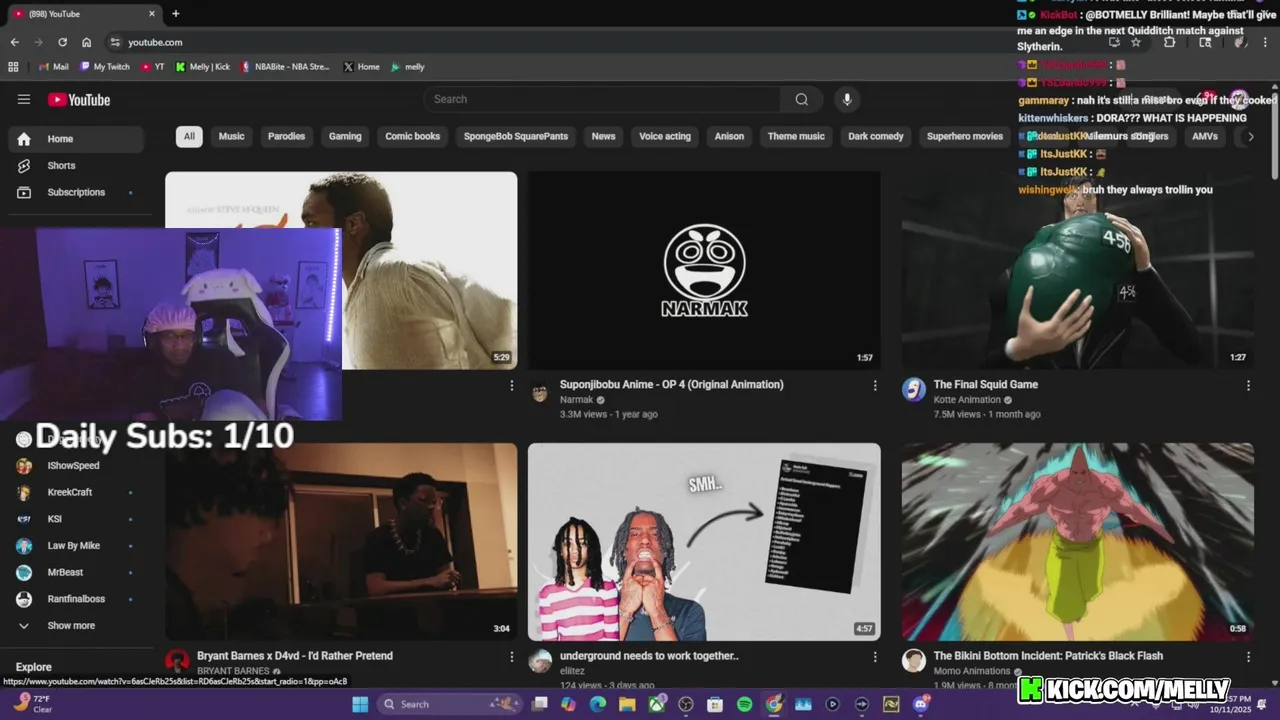Open the Melly | Kick bookmark
The image size is (1280, 720).
tap(203, 67)
